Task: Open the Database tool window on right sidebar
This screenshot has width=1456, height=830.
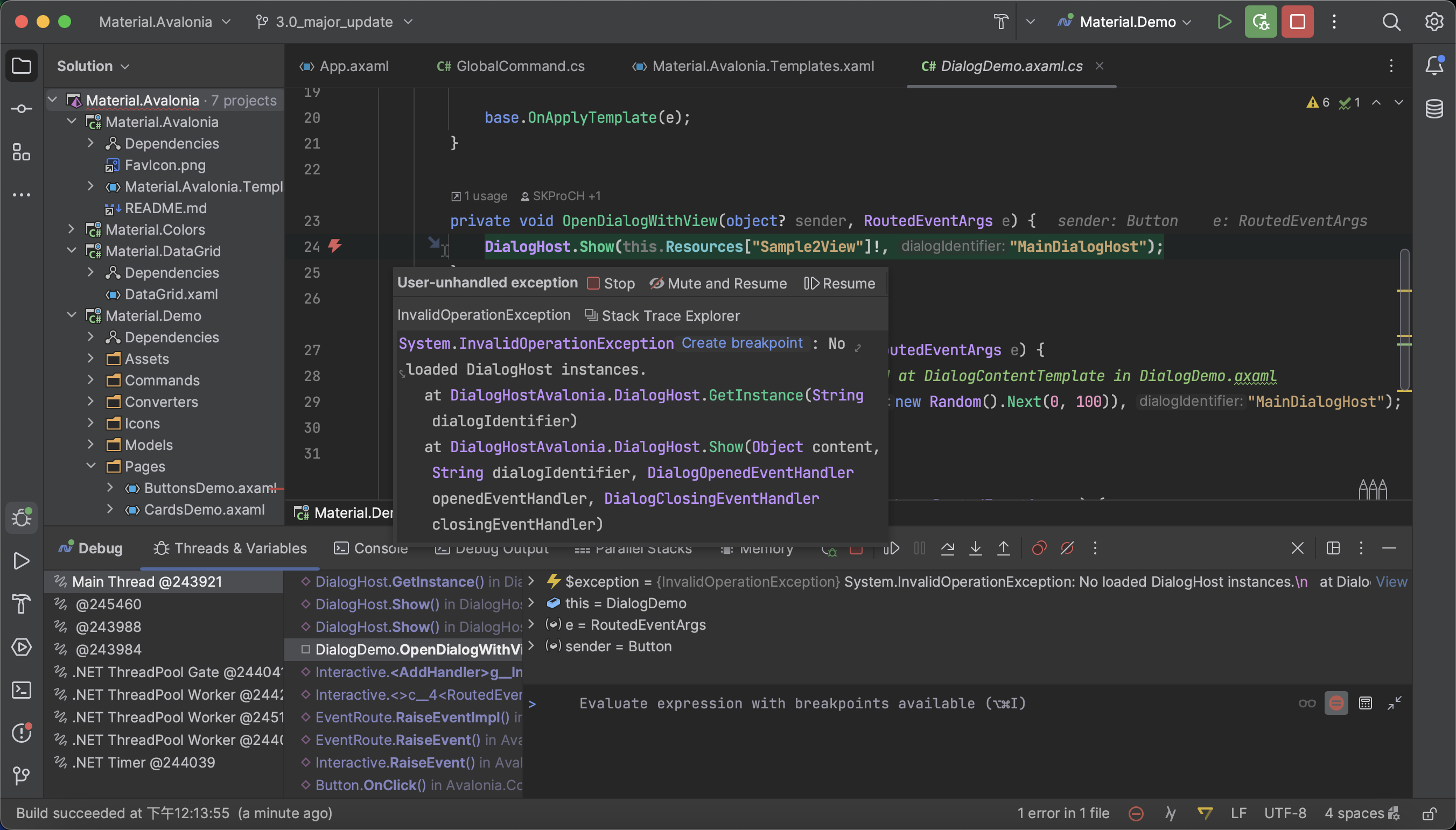Action: click(1434, 108)
